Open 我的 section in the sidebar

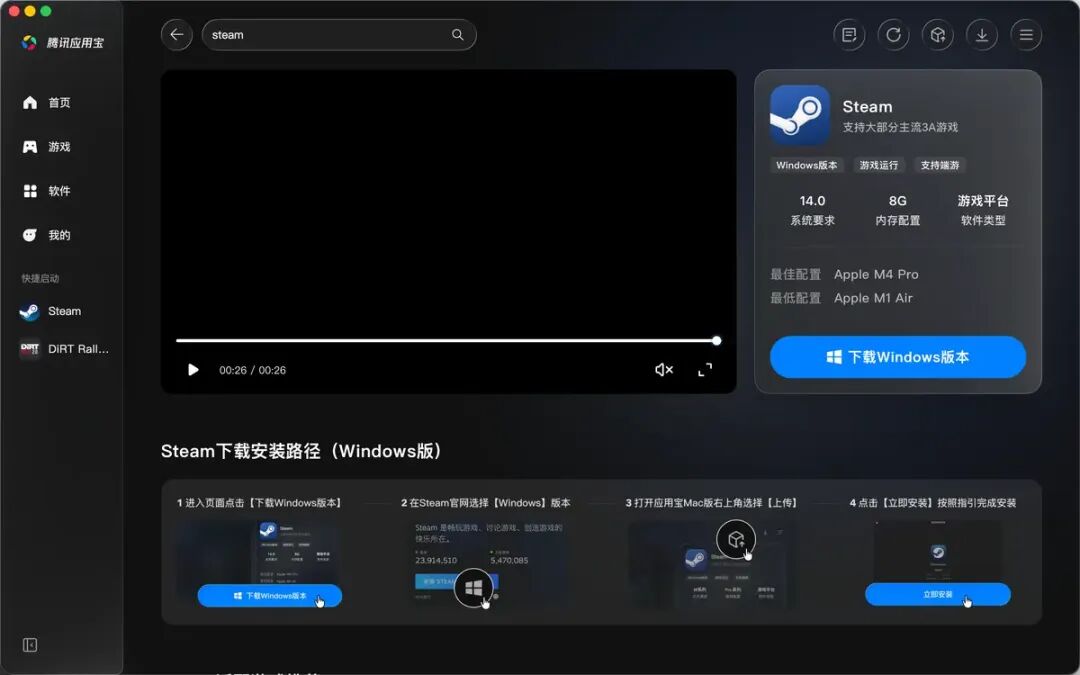coord(47,235)
